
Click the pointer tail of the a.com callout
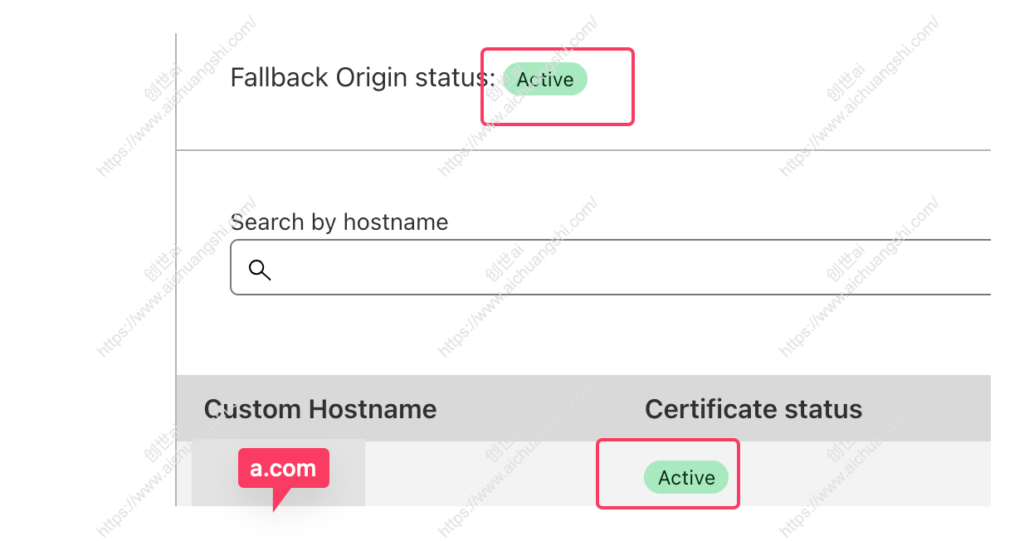[x=279, y=499]
